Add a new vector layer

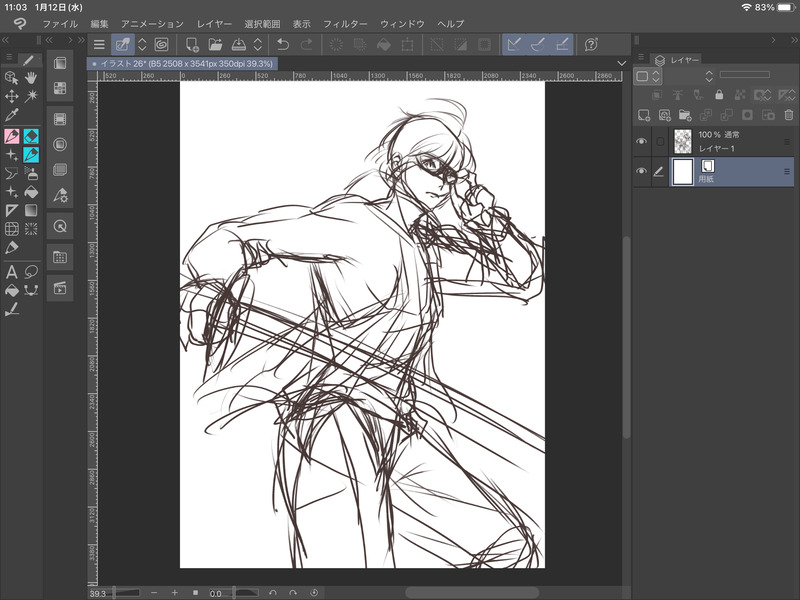coord(664,115)
